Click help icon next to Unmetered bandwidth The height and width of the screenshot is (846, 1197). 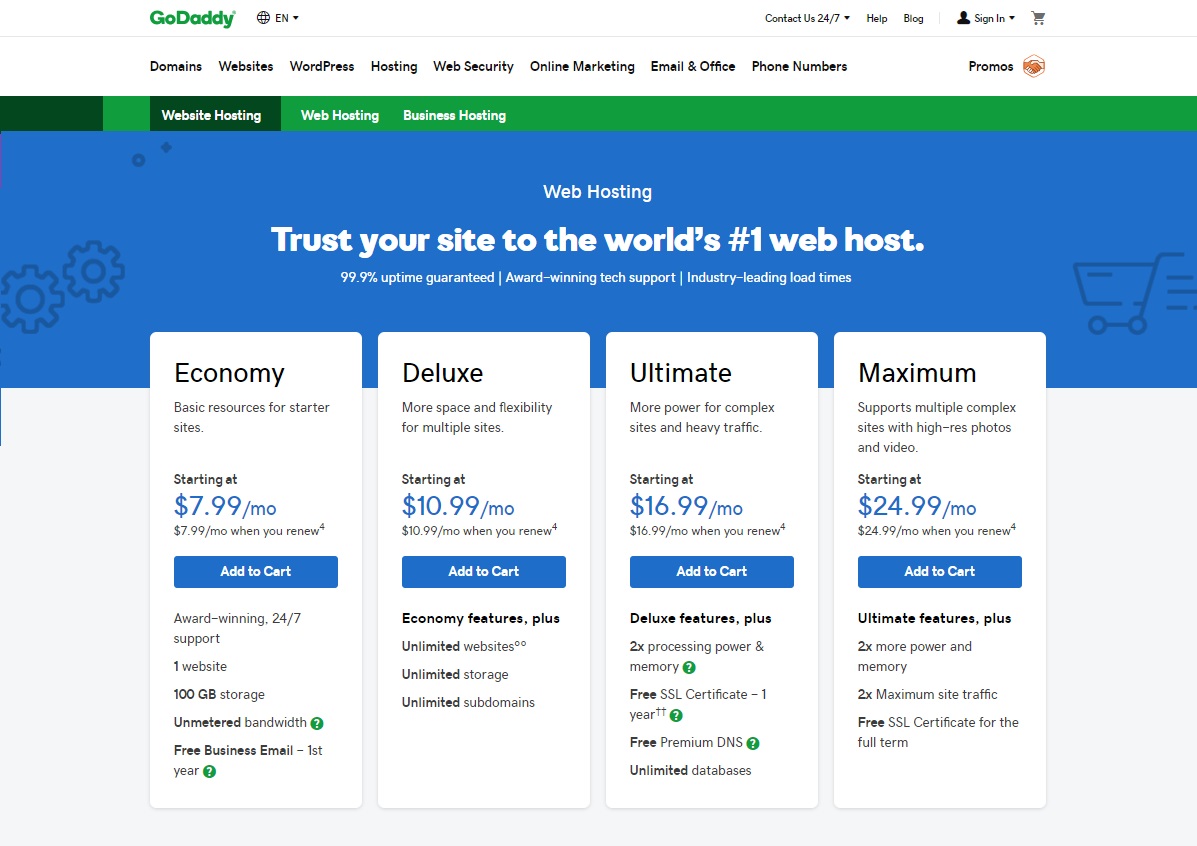coord(317,723)
